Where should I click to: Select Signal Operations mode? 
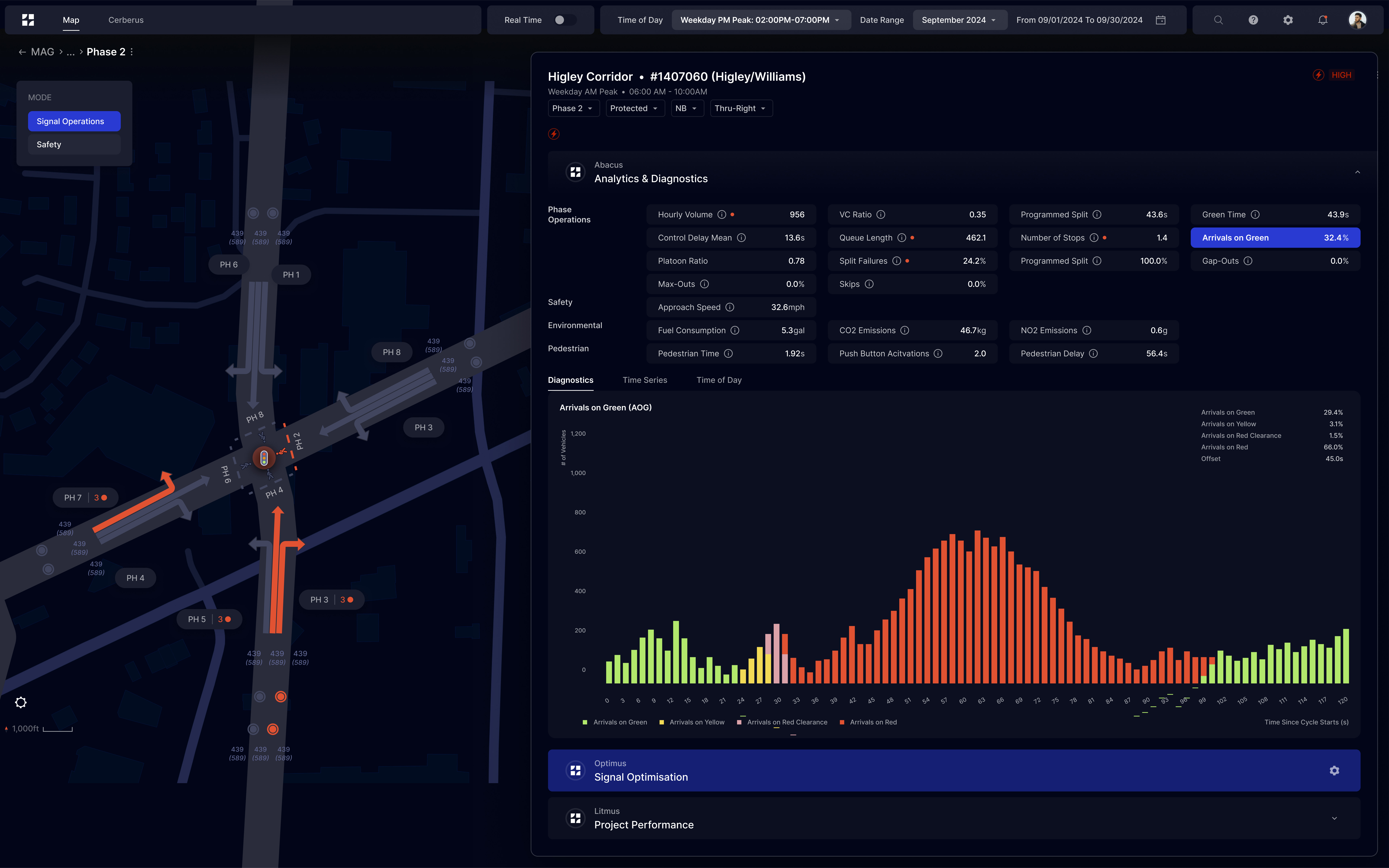tap(74, 121)
